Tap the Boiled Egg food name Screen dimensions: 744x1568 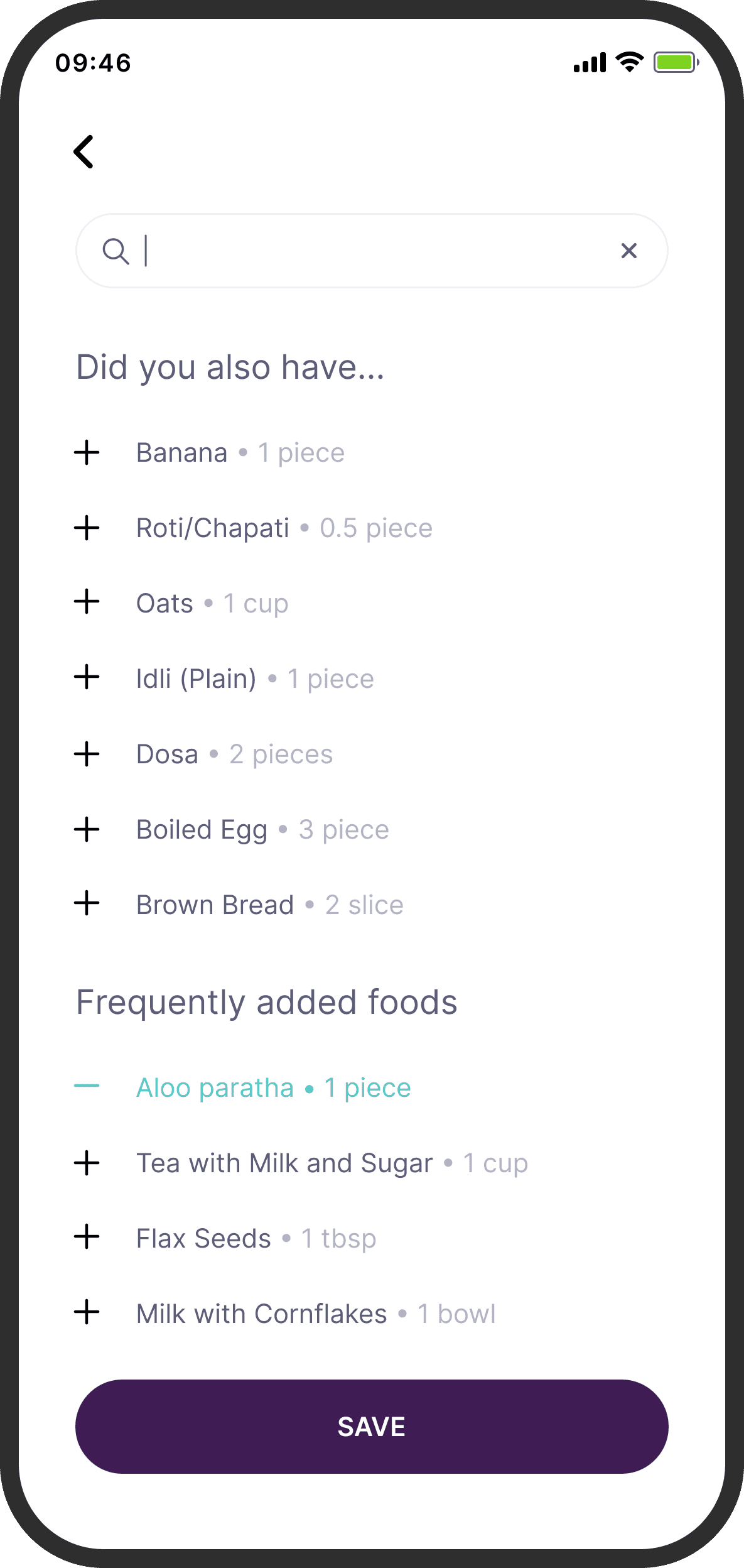click(202, 830)
